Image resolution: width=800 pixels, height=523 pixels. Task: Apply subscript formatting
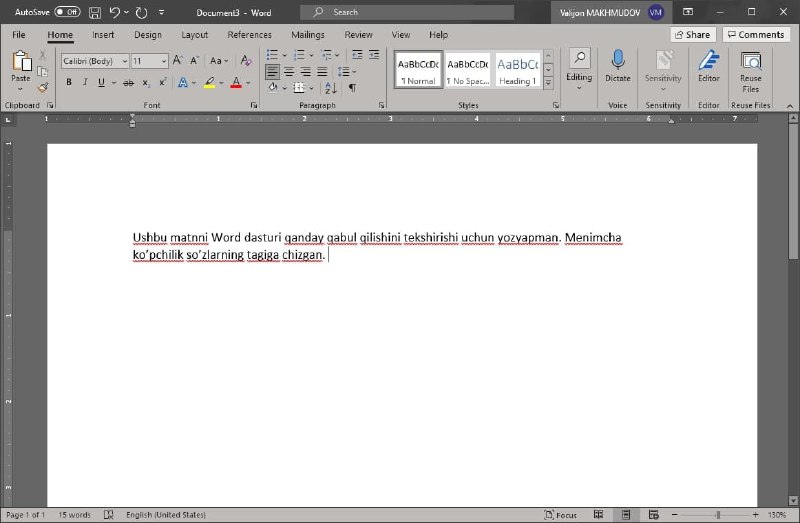(x=146, y=83)
